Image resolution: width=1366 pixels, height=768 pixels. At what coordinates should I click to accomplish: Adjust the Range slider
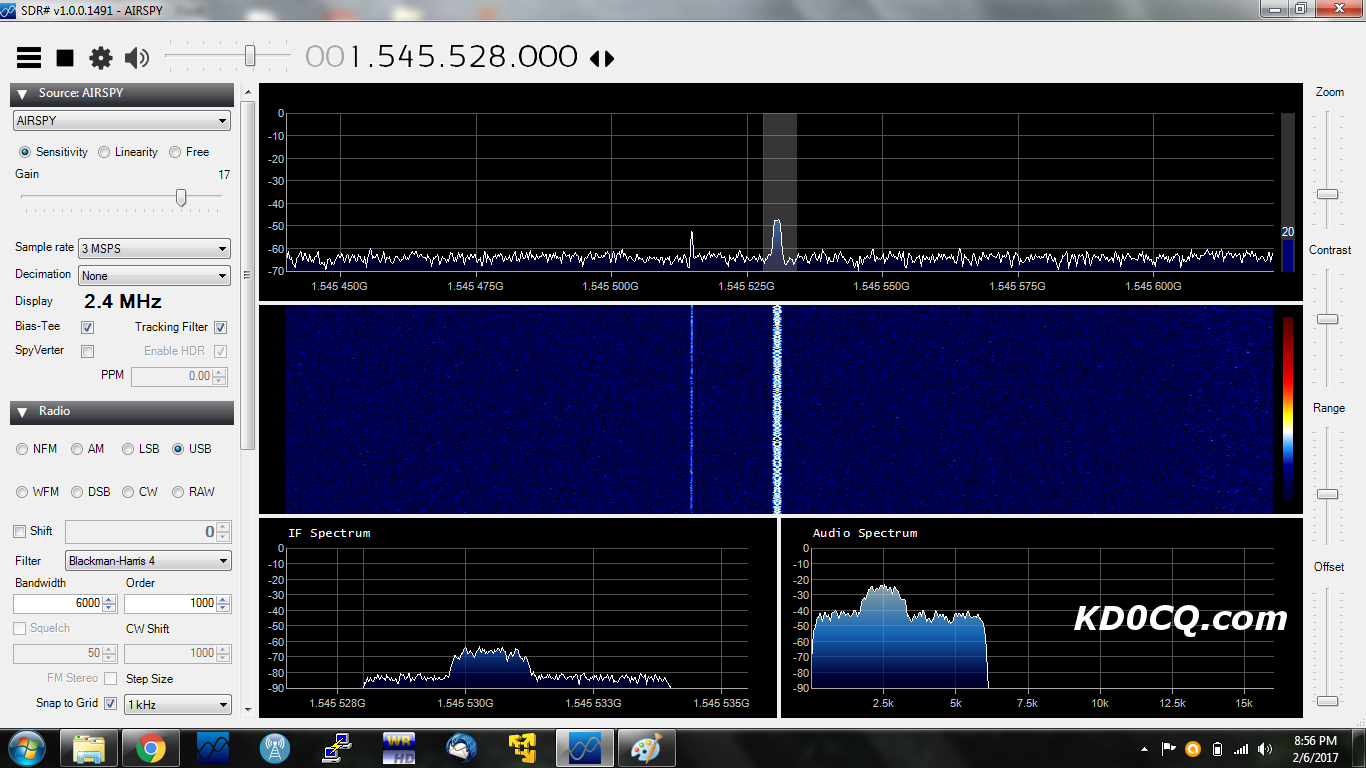click(x=1327, y=494)
